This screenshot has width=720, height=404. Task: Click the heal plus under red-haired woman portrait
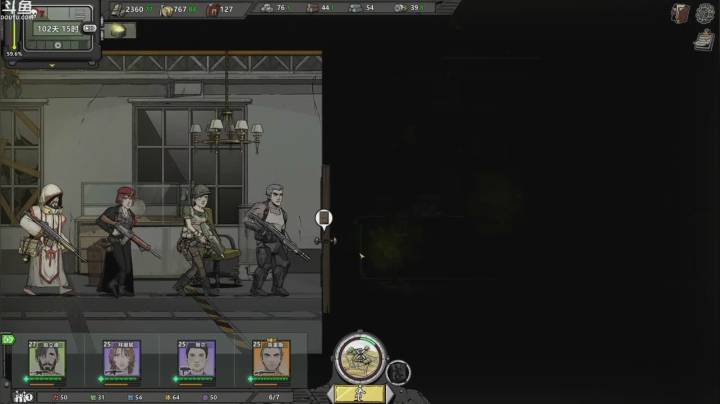point(101,379)
